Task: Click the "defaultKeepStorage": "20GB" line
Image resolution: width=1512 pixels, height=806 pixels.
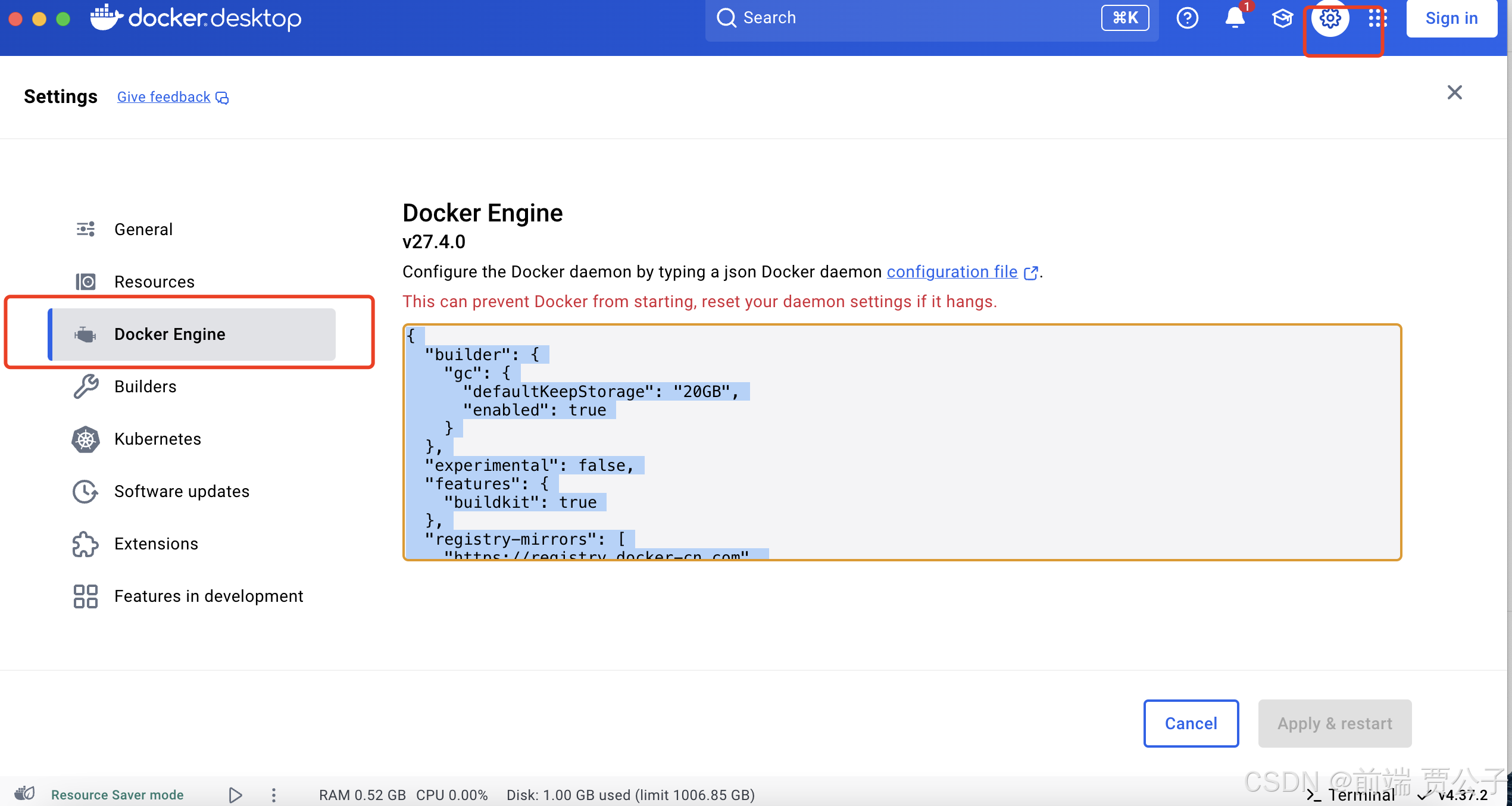Action: pos(601,391)
